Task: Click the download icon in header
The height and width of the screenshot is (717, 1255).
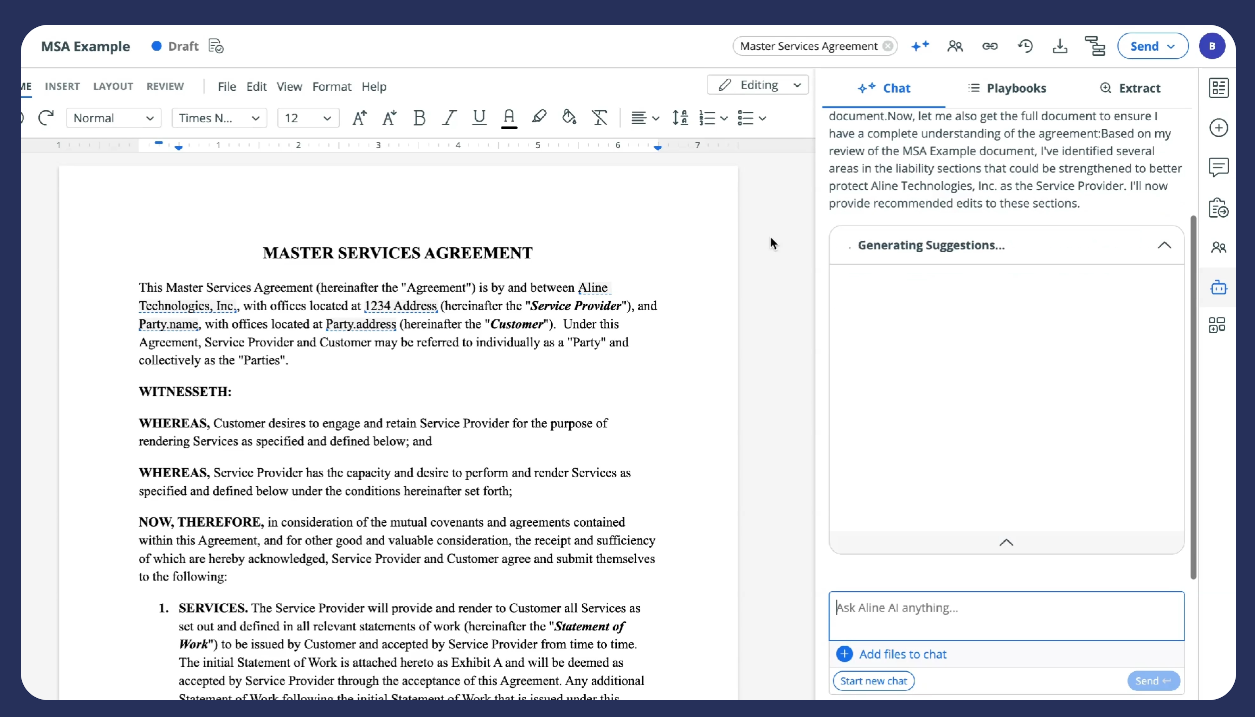Action: [x=1060, y=46]
